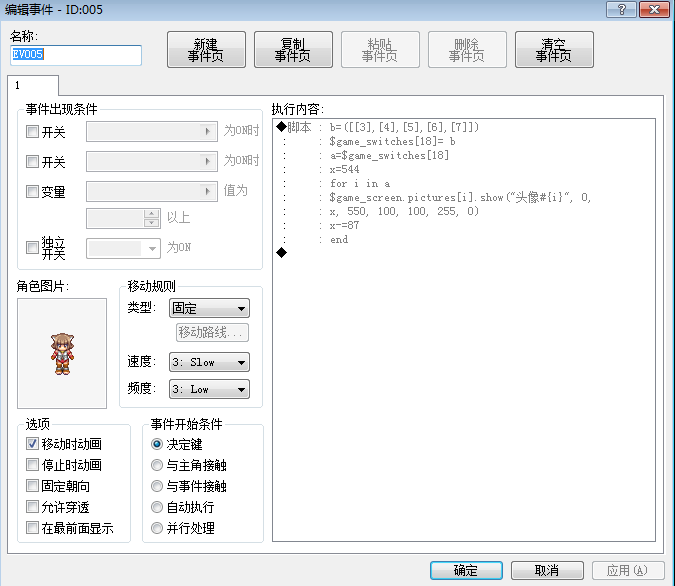Image resolution: width=675 pixels, height=586 pixels.
Task: Click the 移动路线 button
Action: 212,332
